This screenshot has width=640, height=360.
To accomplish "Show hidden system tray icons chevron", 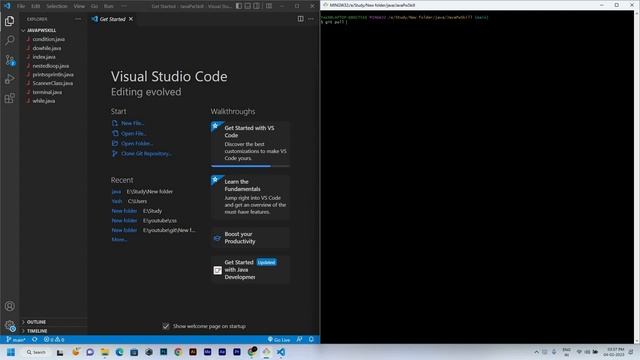I will (x=536, y=352).
